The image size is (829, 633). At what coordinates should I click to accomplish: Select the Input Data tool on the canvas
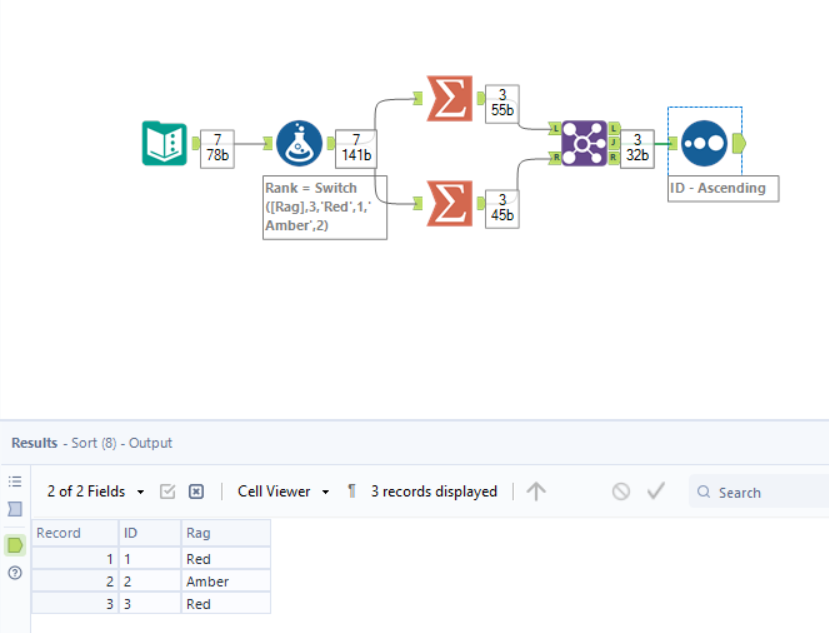click(x=163, y=143)
